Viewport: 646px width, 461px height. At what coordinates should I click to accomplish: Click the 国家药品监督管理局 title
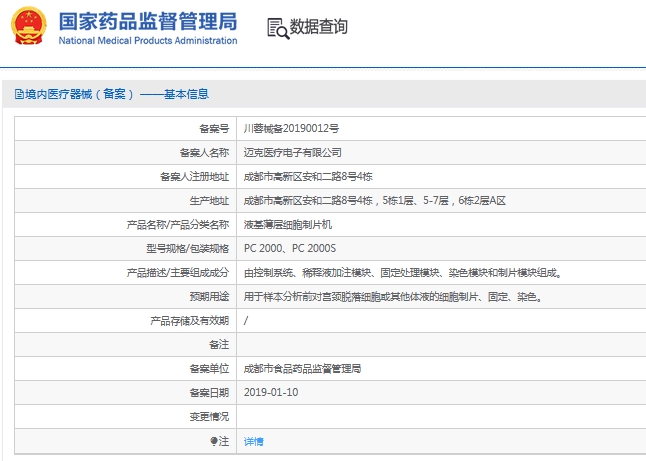(148, 21)
